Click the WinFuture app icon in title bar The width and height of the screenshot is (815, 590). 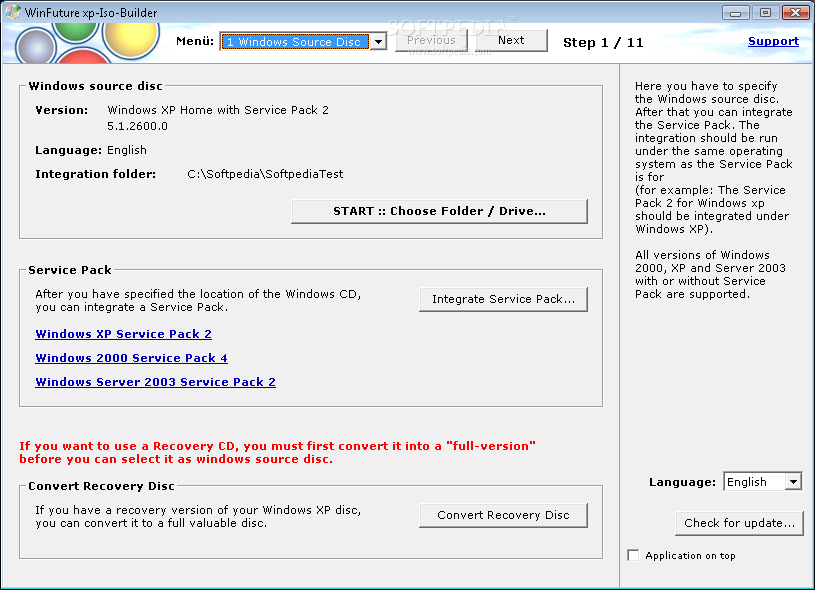click(13, 12)
